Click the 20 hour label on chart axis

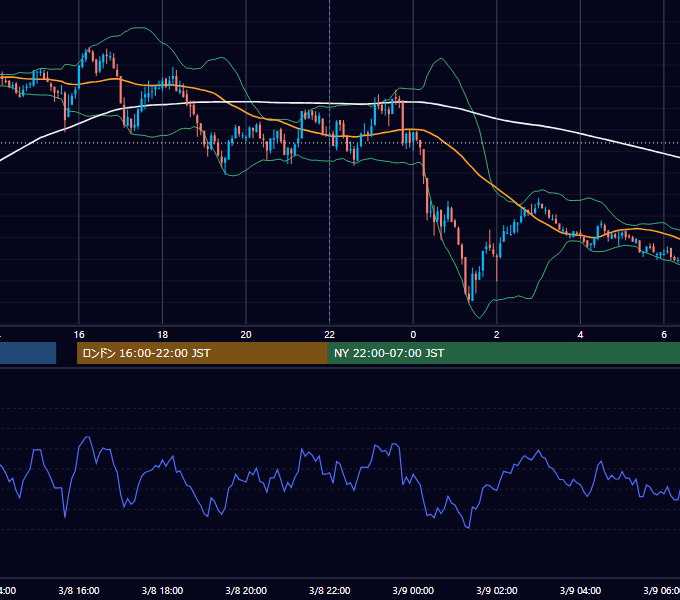pos(246,335)
